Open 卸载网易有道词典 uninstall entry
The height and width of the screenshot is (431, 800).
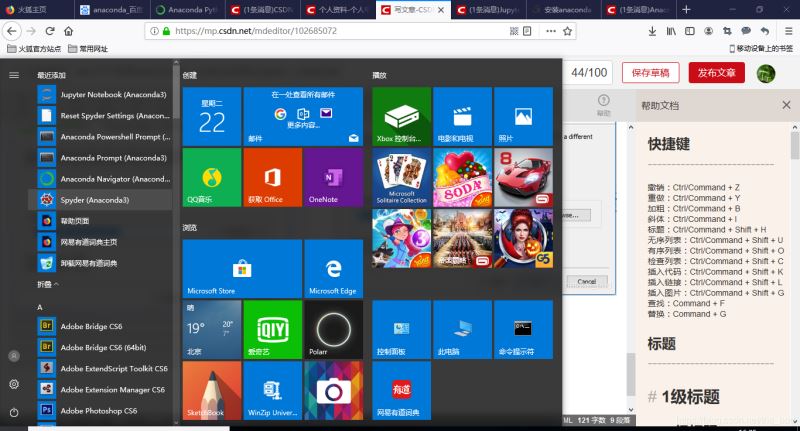coord(102,263)
